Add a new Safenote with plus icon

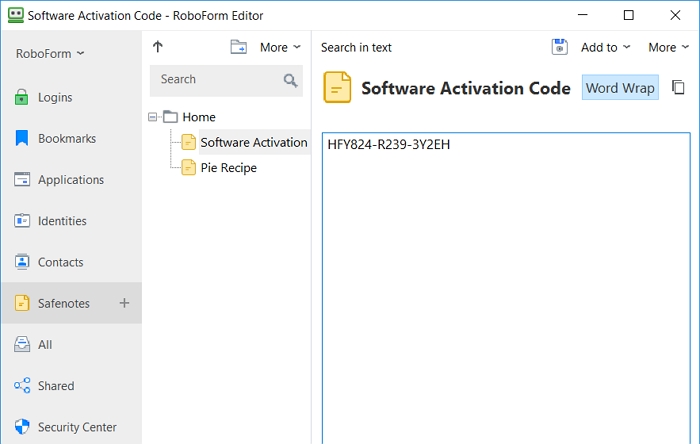(x=124, y=303)
